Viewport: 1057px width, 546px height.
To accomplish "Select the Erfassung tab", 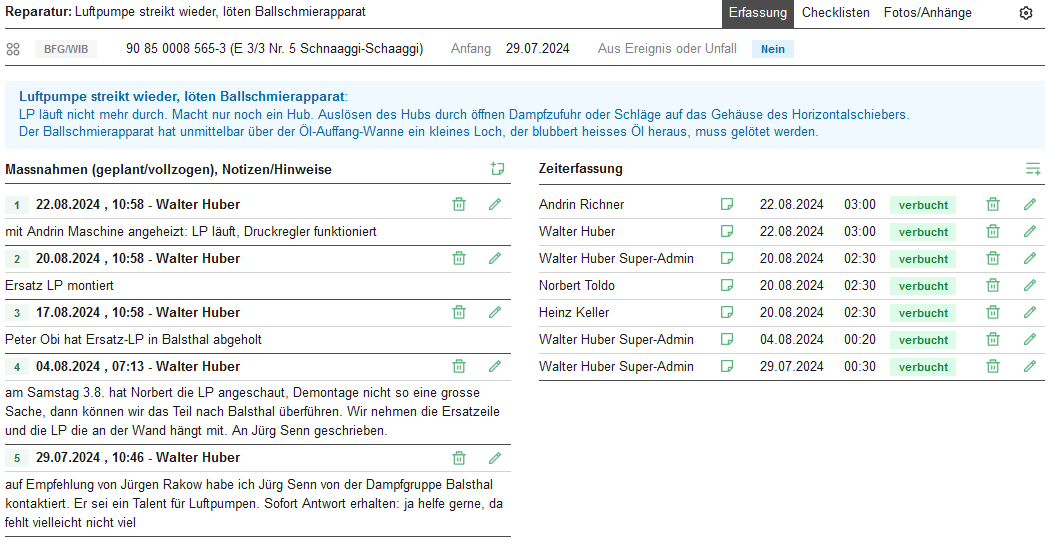I will [757, 13].
